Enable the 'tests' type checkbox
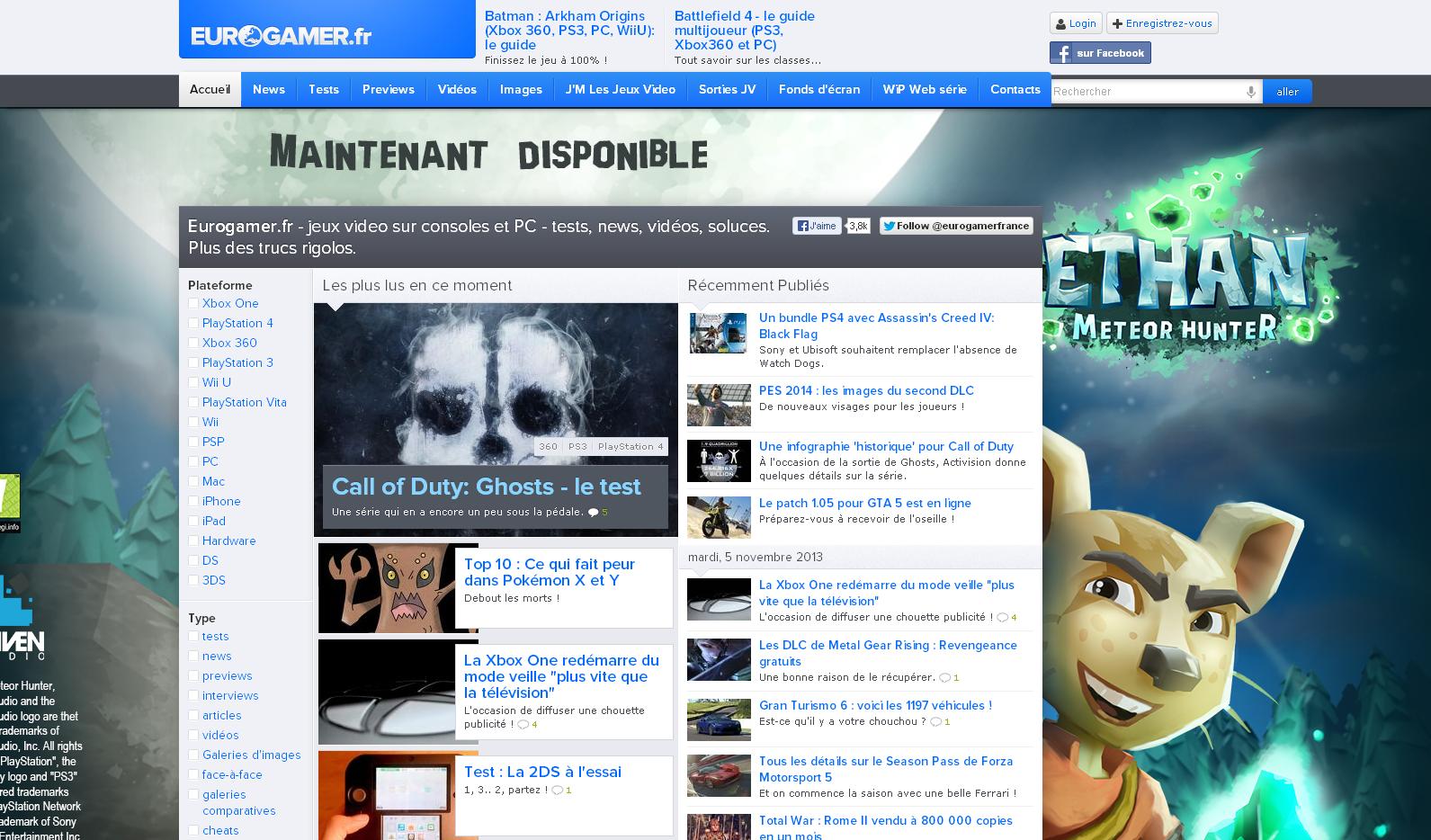Screen dimensions: 1431x840 [x=193, y=637]
